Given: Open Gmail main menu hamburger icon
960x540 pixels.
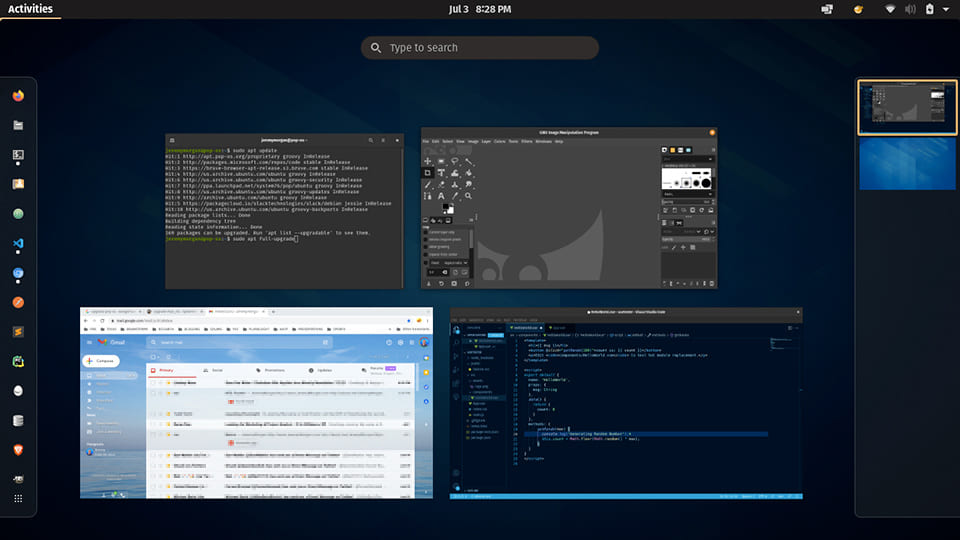Looking at the screenshot, I should (89, 342).
